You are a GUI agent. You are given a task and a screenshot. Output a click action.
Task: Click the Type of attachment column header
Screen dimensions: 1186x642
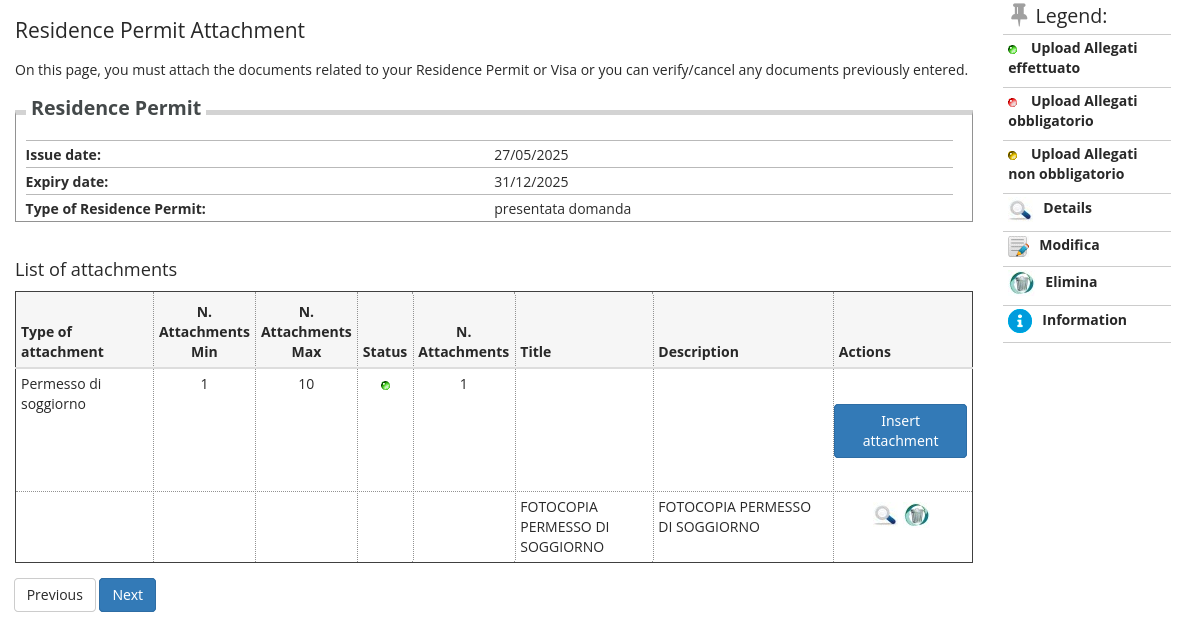(x=62, y=342)
